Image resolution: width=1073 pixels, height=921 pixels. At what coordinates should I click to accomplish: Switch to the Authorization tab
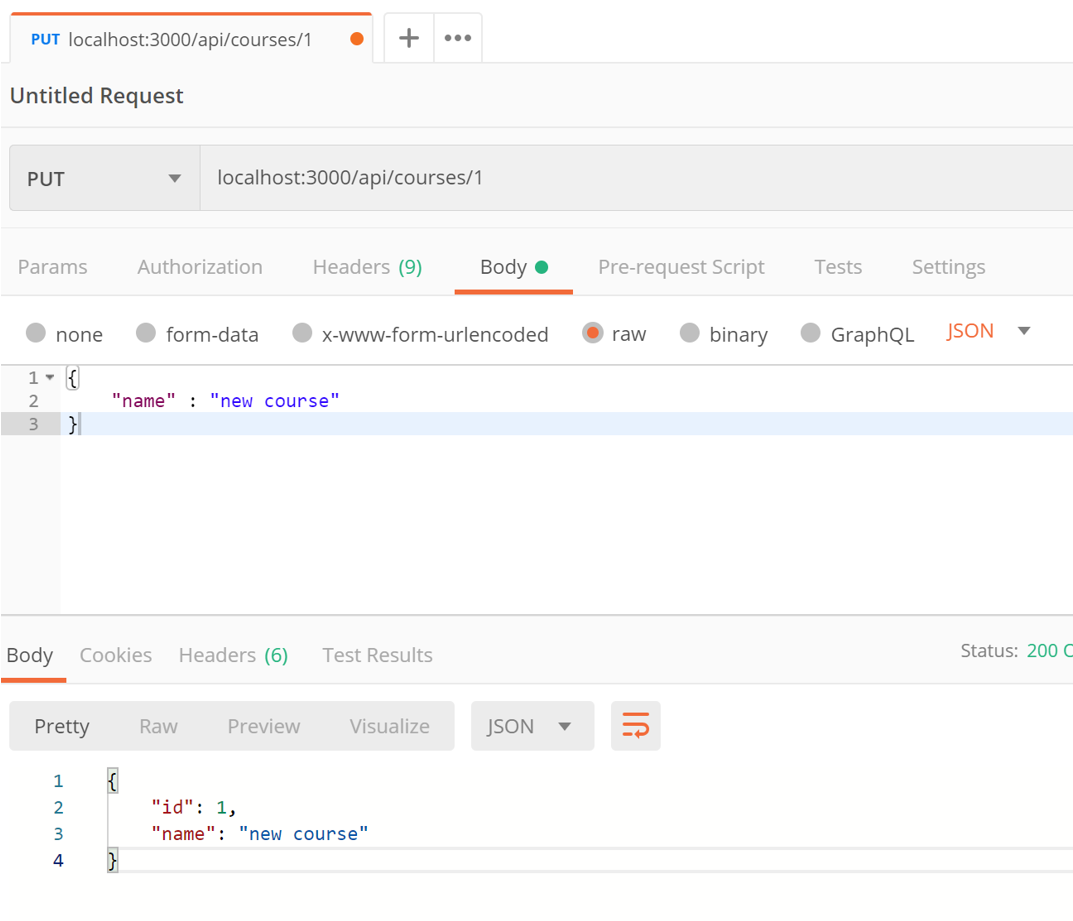pos(200,267)
